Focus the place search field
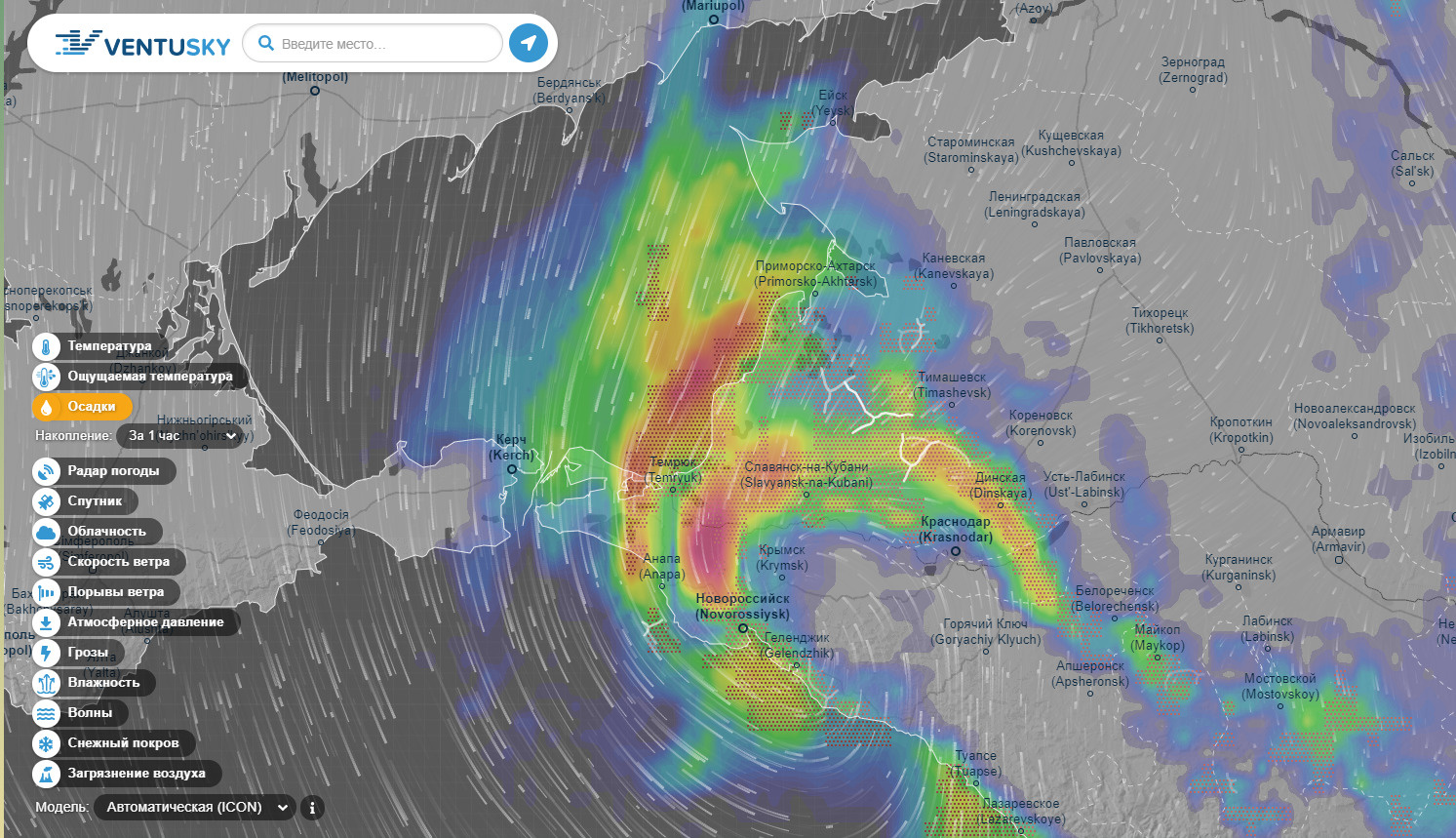 [x=373, y=43]
